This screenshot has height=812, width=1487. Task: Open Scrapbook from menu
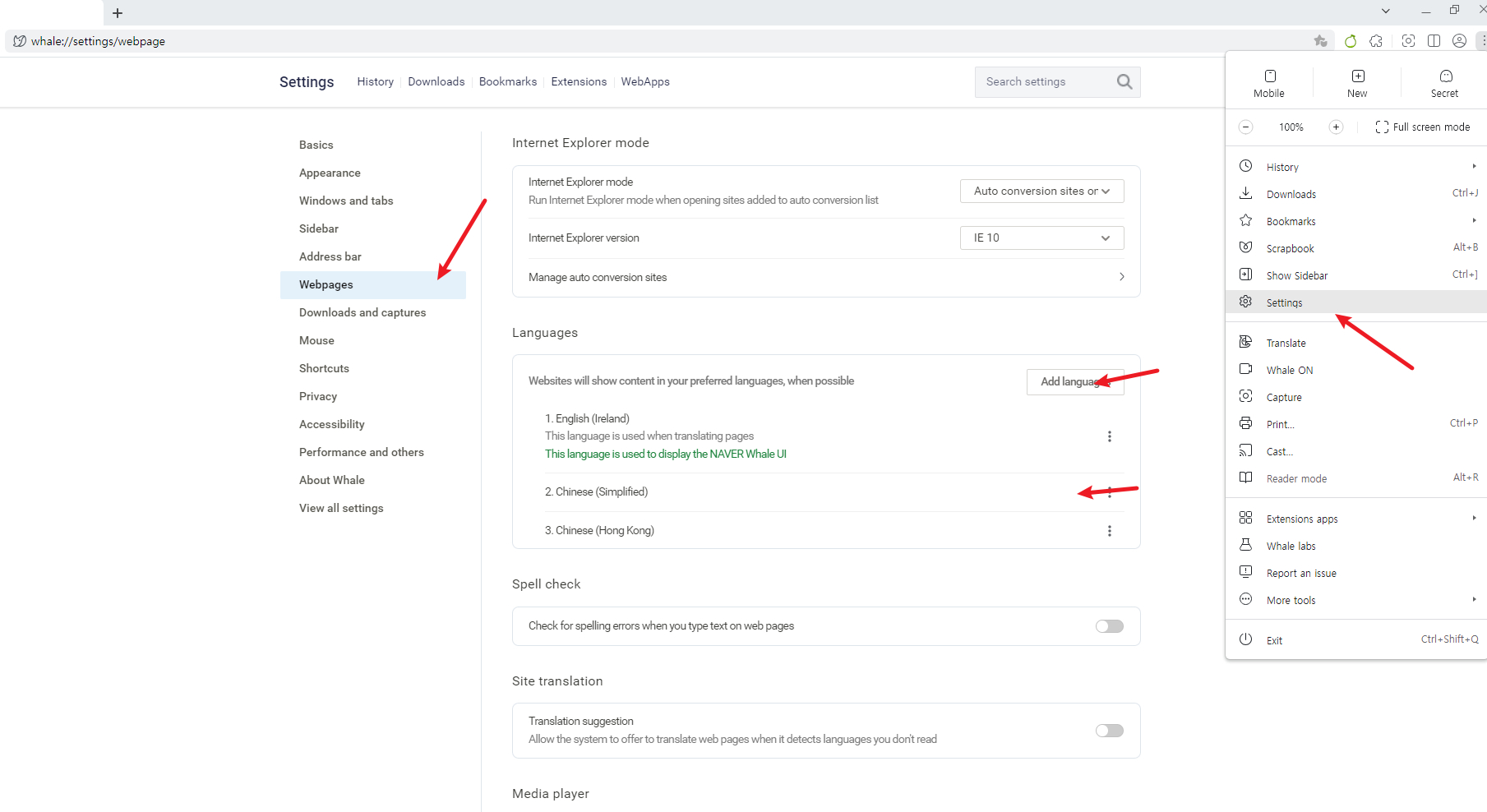pos(1356,248)
